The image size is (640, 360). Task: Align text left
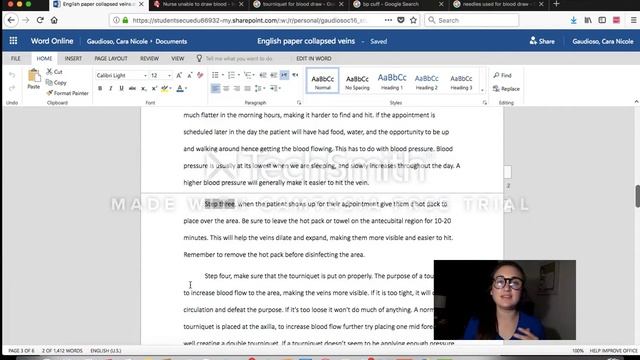pos(216,88)
